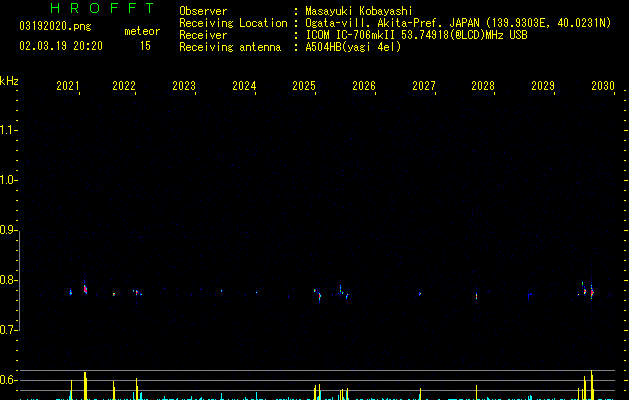Click the Receiving Location label

click(x=233, y=23)
